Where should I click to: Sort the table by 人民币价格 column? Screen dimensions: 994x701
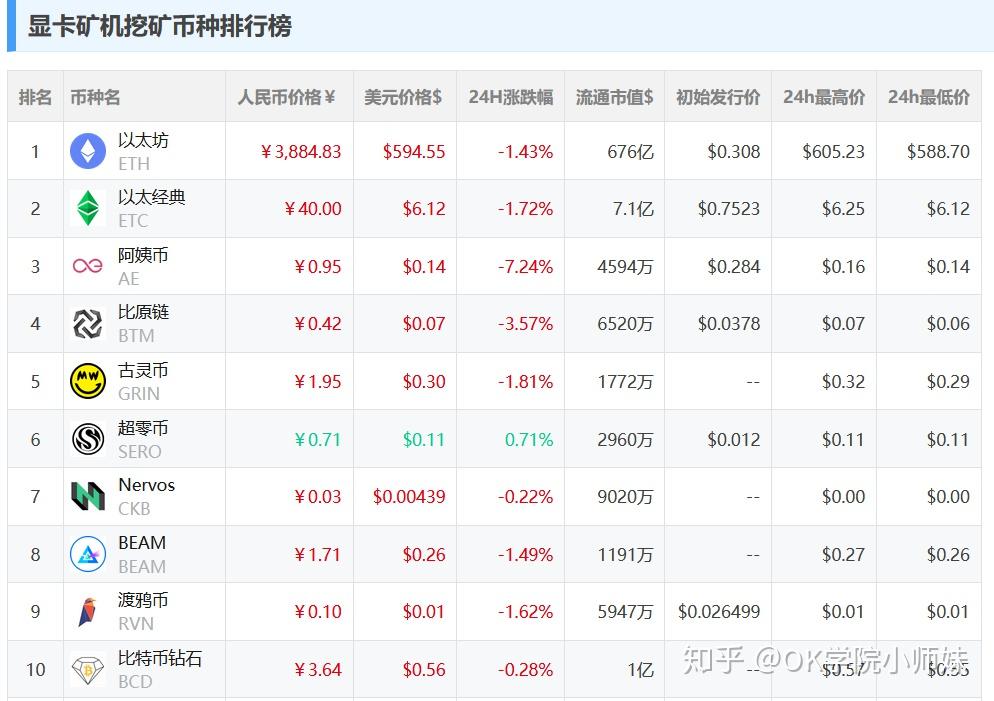click(x=288, y=97)
